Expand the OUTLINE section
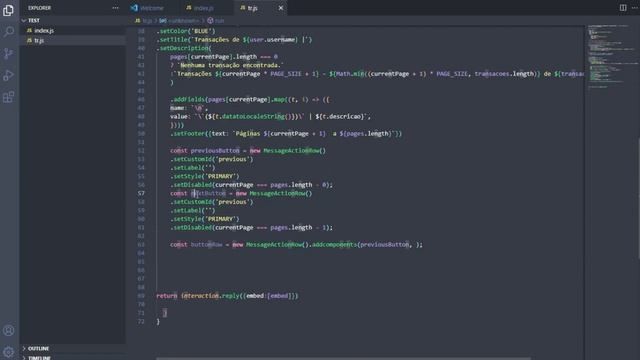 (73, 349)
